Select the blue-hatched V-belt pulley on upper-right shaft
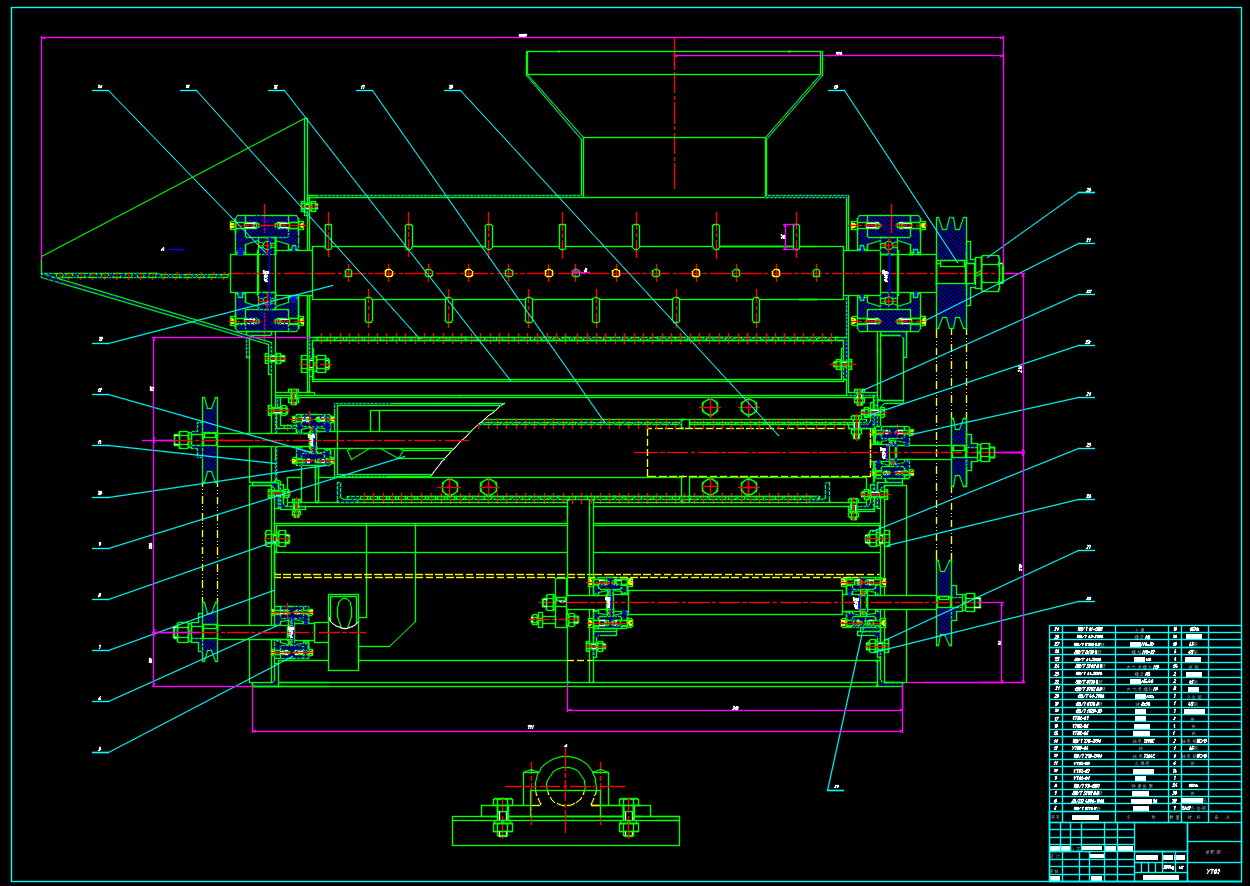1250x886 pixels. 952,272
